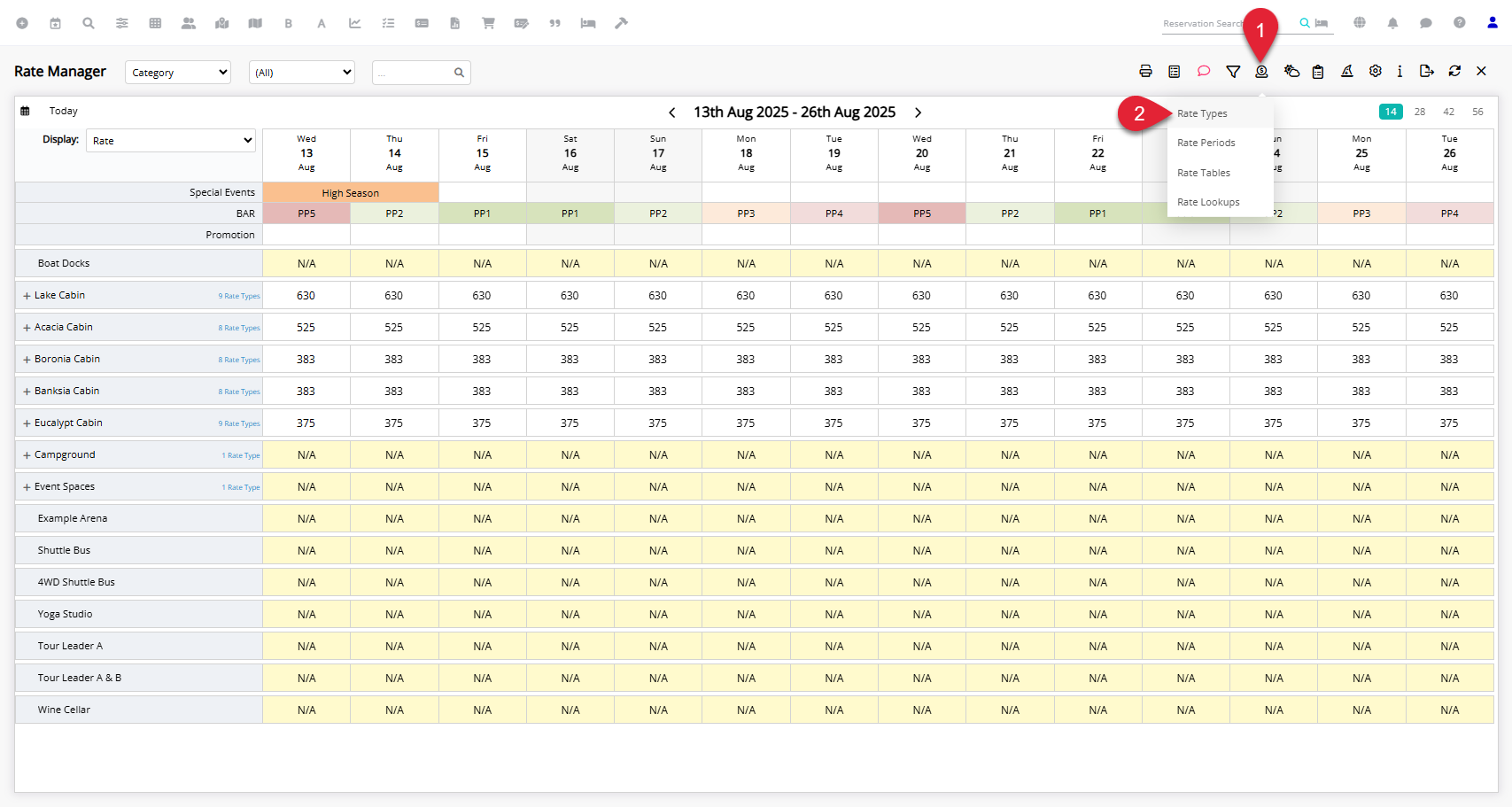Open the (All) filter dropdown

tap(302, 73)
